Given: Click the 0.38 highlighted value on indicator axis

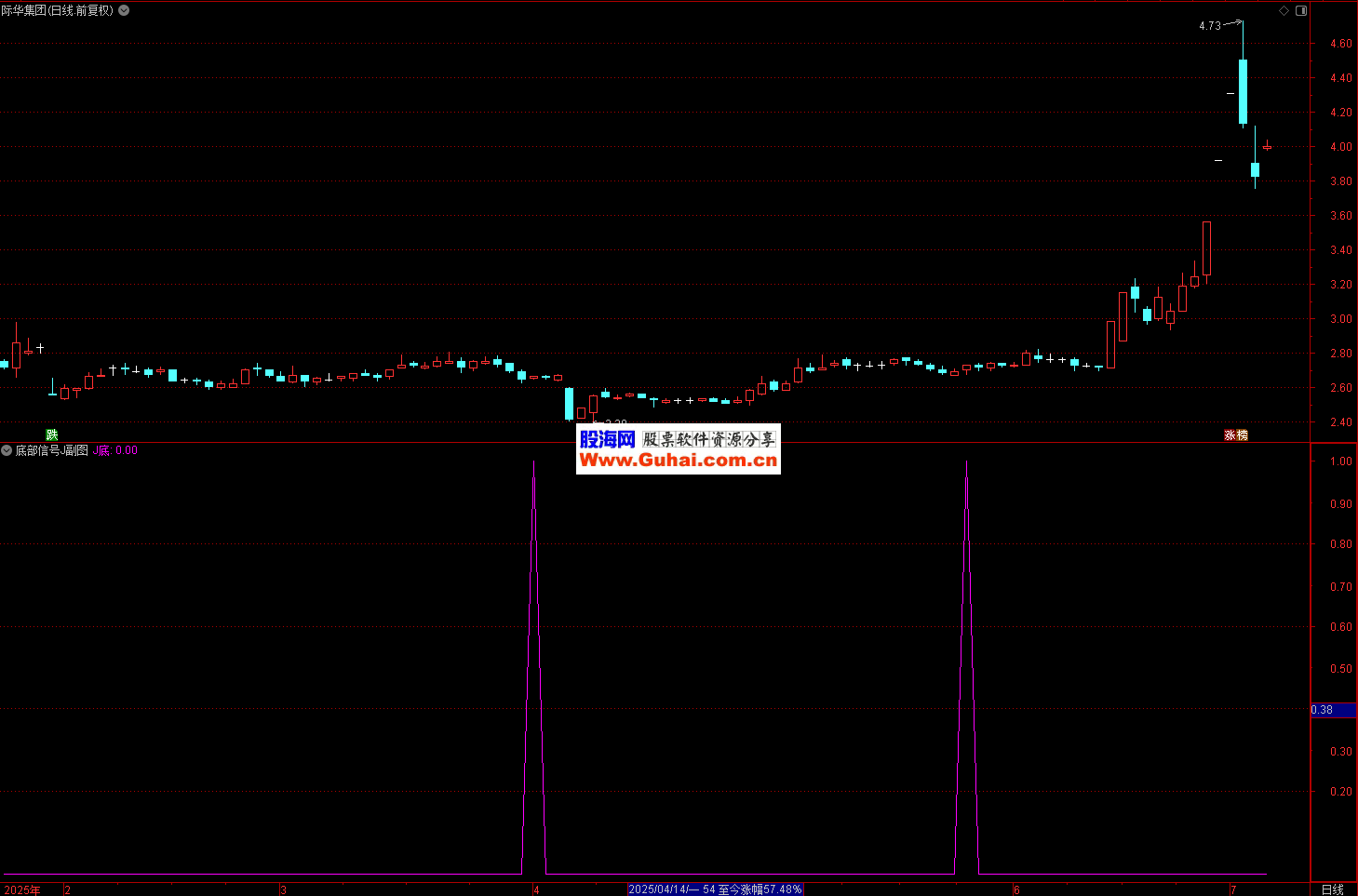Looking at the screenshot, I should [x=1333, y=710].
